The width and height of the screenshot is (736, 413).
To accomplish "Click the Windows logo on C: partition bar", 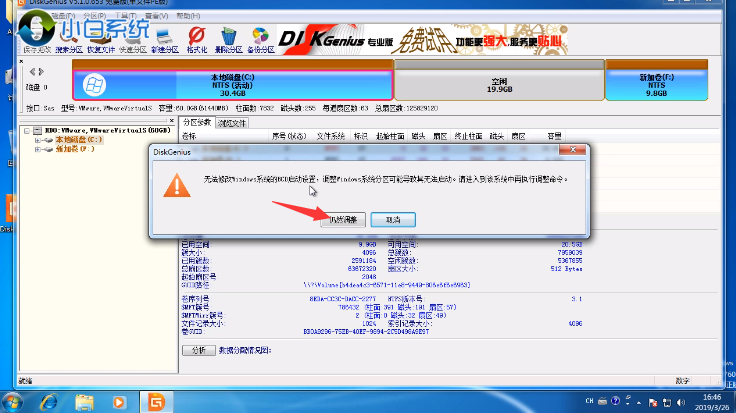I will [94, 85].
